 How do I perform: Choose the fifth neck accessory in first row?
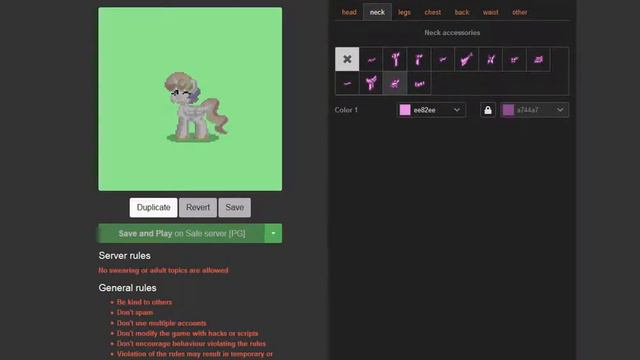(442, 59)
